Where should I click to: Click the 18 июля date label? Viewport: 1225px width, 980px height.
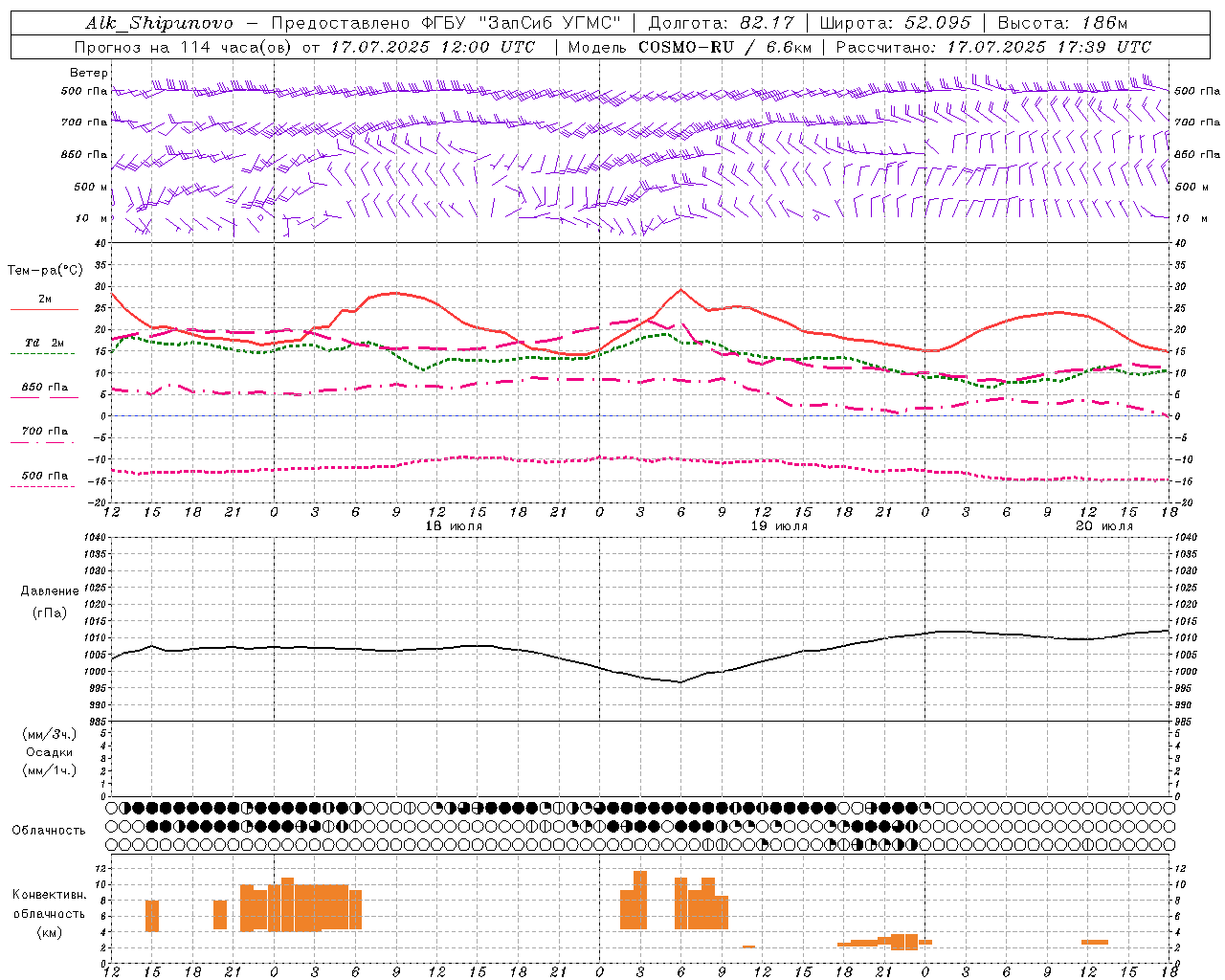point(455,526)
